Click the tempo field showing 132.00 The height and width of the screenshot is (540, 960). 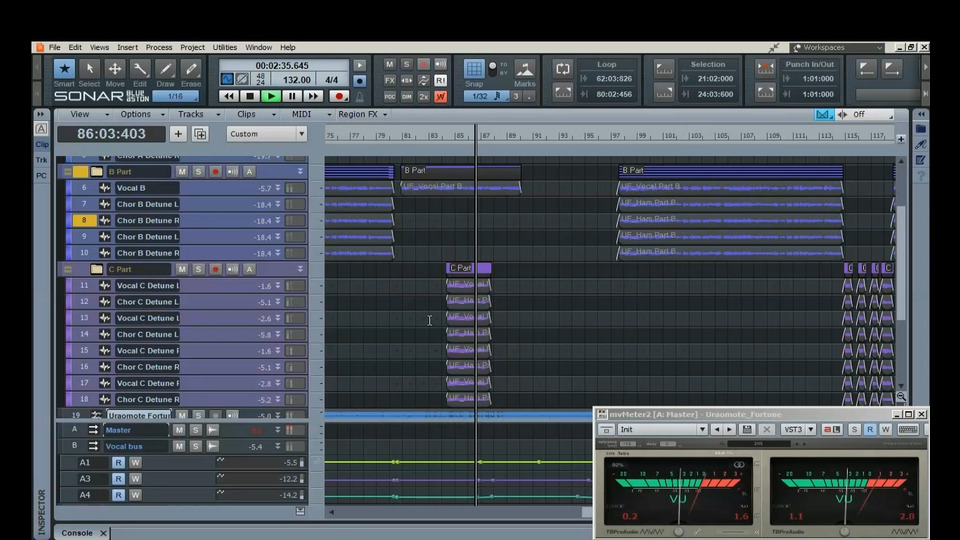[296, 80]
